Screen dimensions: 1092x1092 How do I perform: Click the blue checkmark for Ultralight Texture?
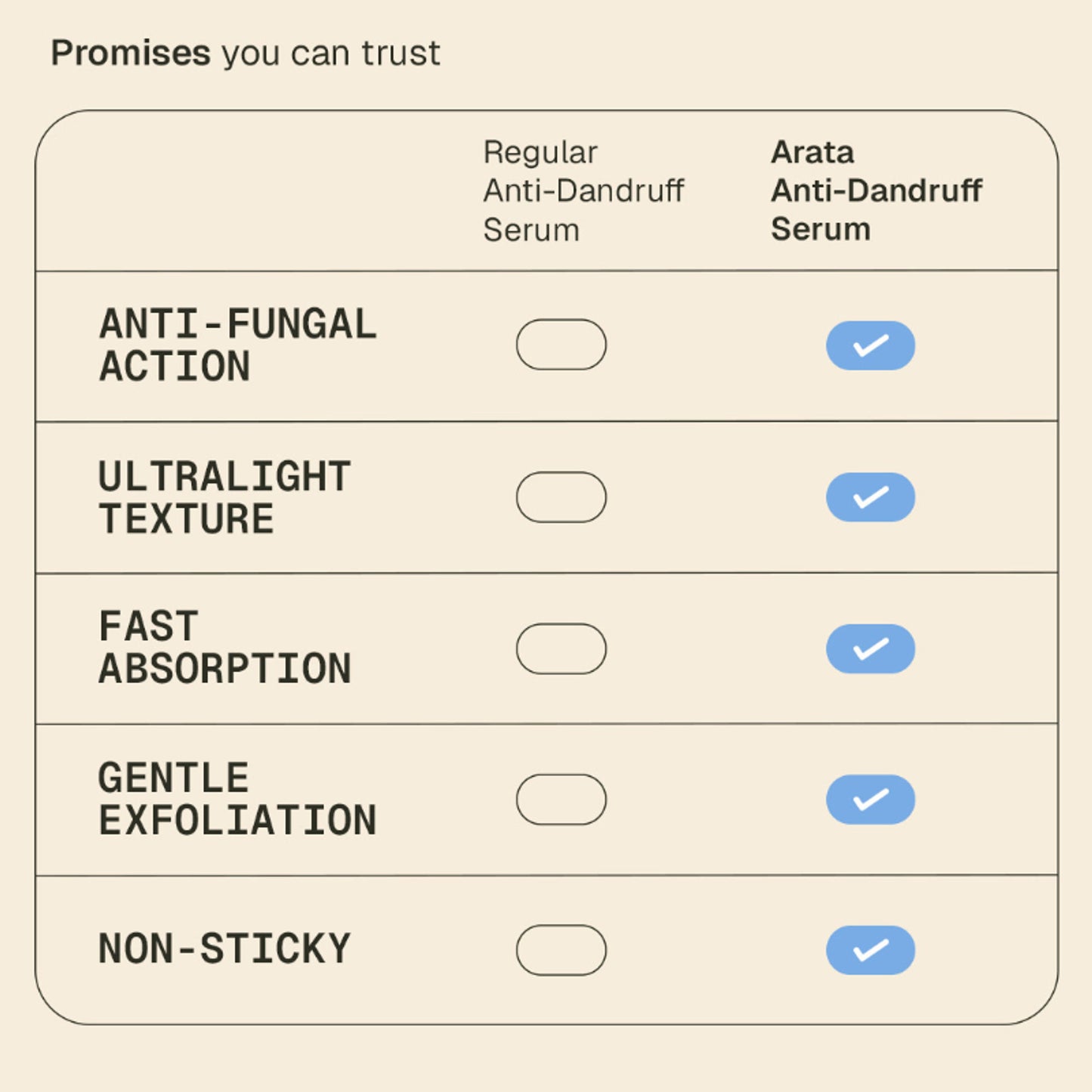[871, 497]
